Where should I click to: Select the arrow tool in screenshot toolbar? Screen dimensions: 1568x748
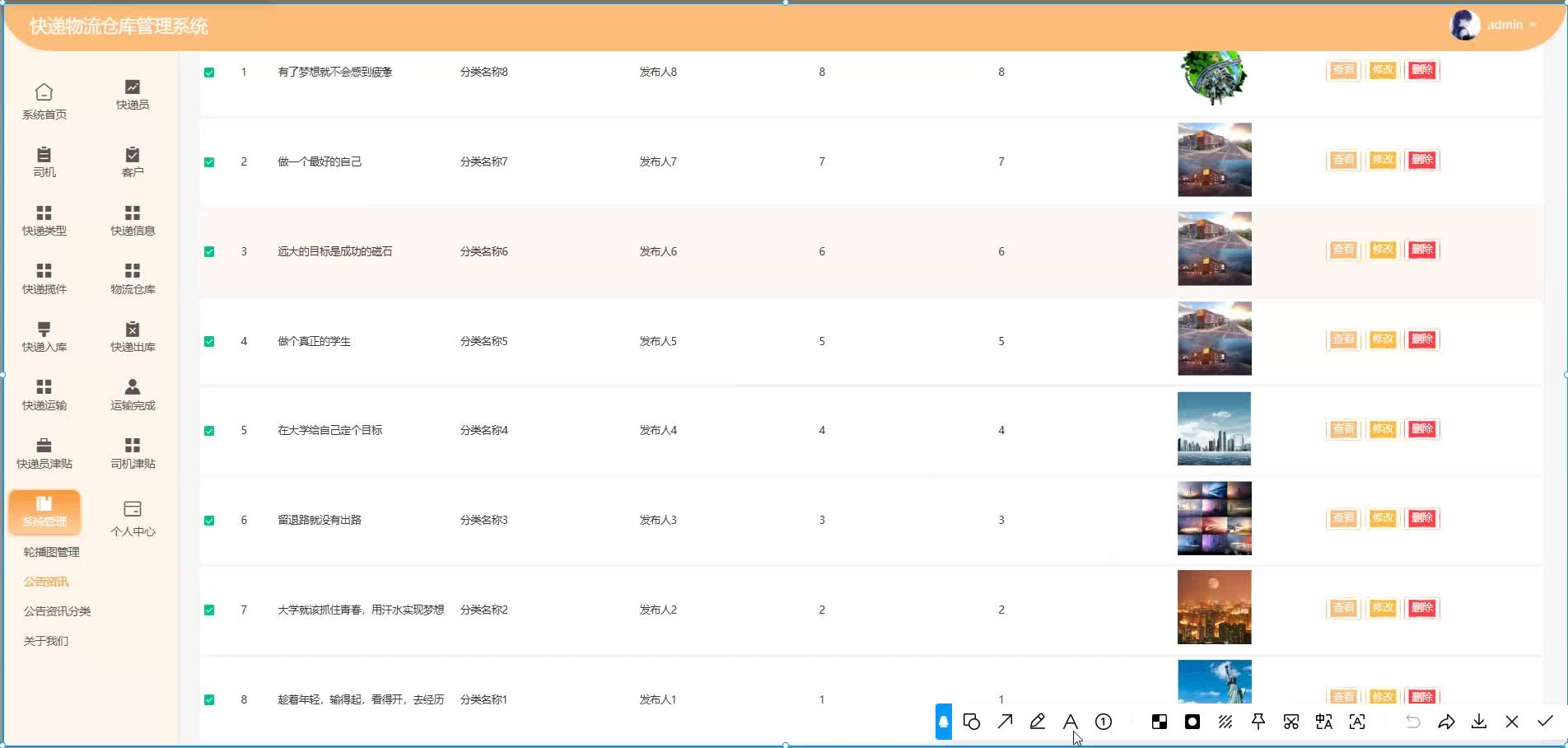coord(1005,722)
